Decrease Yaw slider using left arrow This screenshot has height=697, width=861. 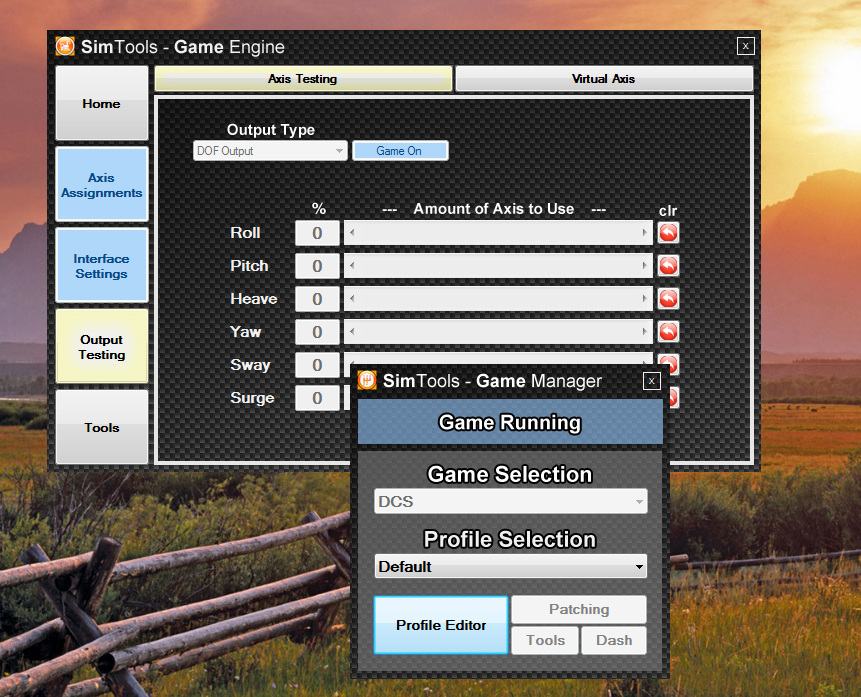[352, 332]
